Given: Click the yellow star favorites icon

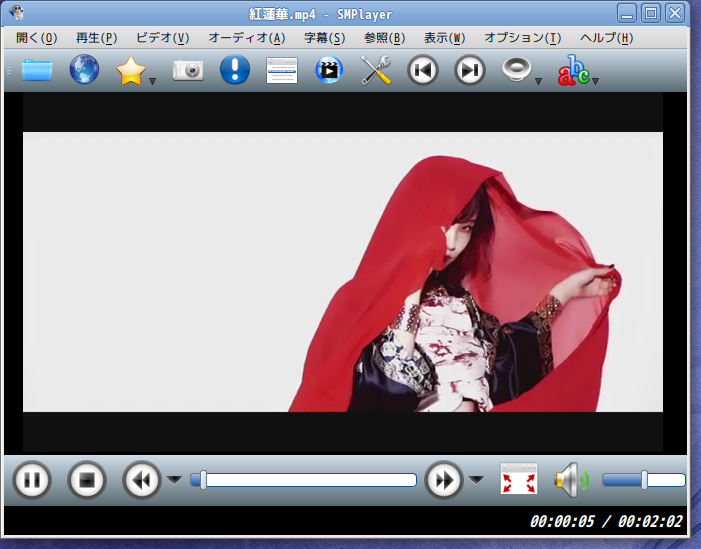Looking at the screenshot, I should [x=131, y=71].
